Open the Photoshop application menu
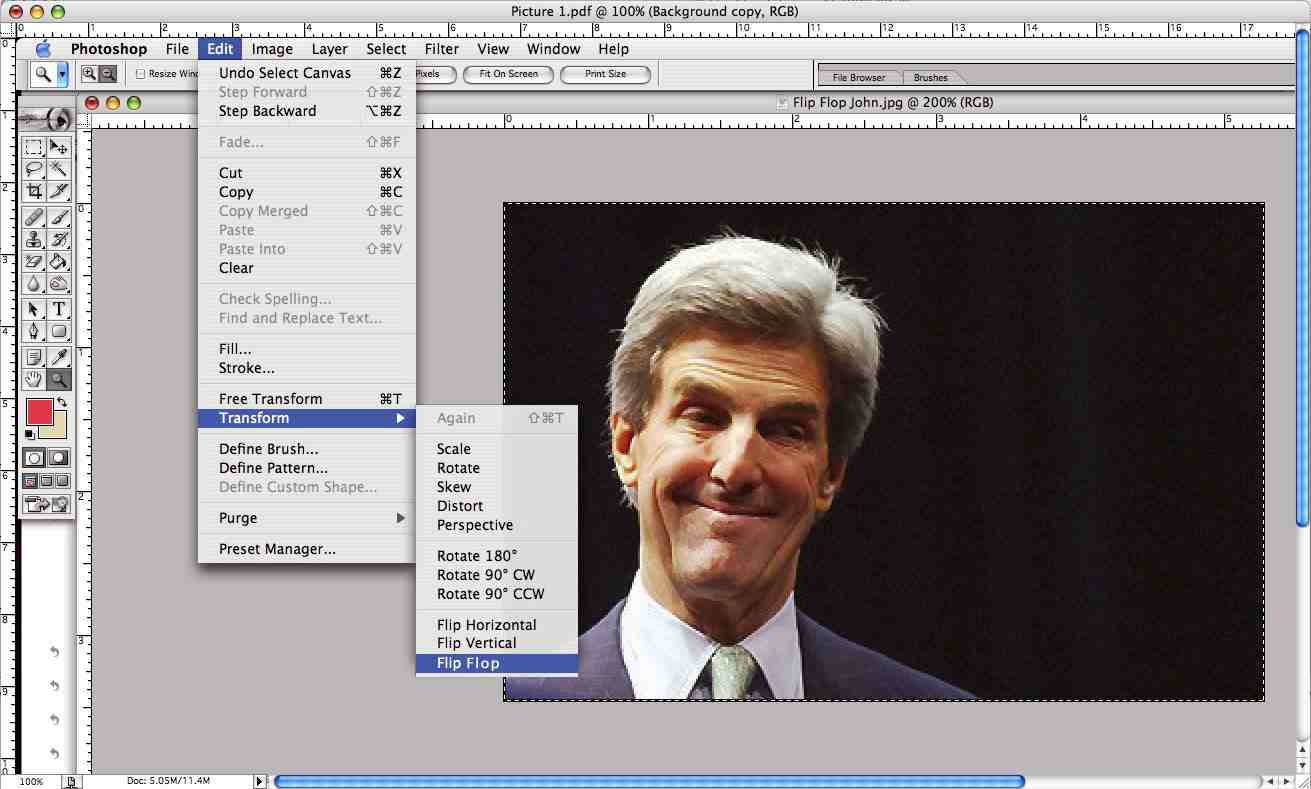This screenshot has height=789, width=1311. (109, 49)
